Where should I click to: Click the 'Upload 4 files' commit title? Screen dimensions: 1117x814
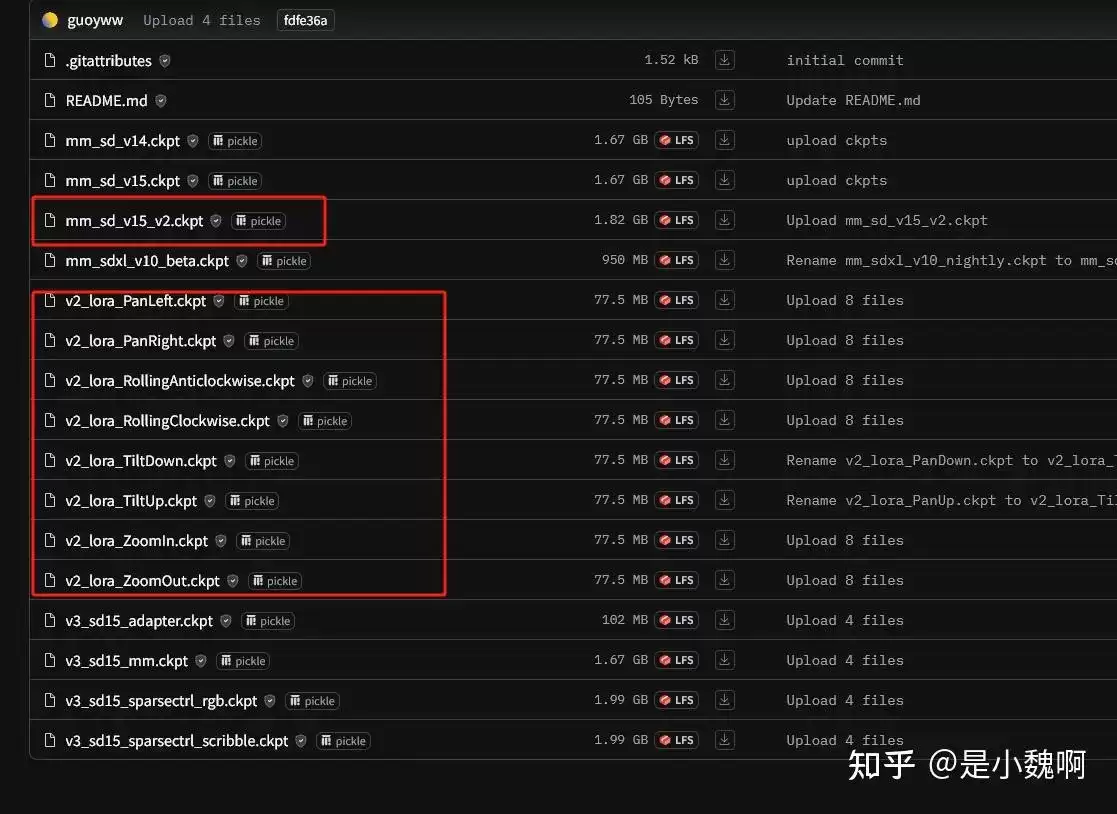pyautogui.click(x=202, y=20)
